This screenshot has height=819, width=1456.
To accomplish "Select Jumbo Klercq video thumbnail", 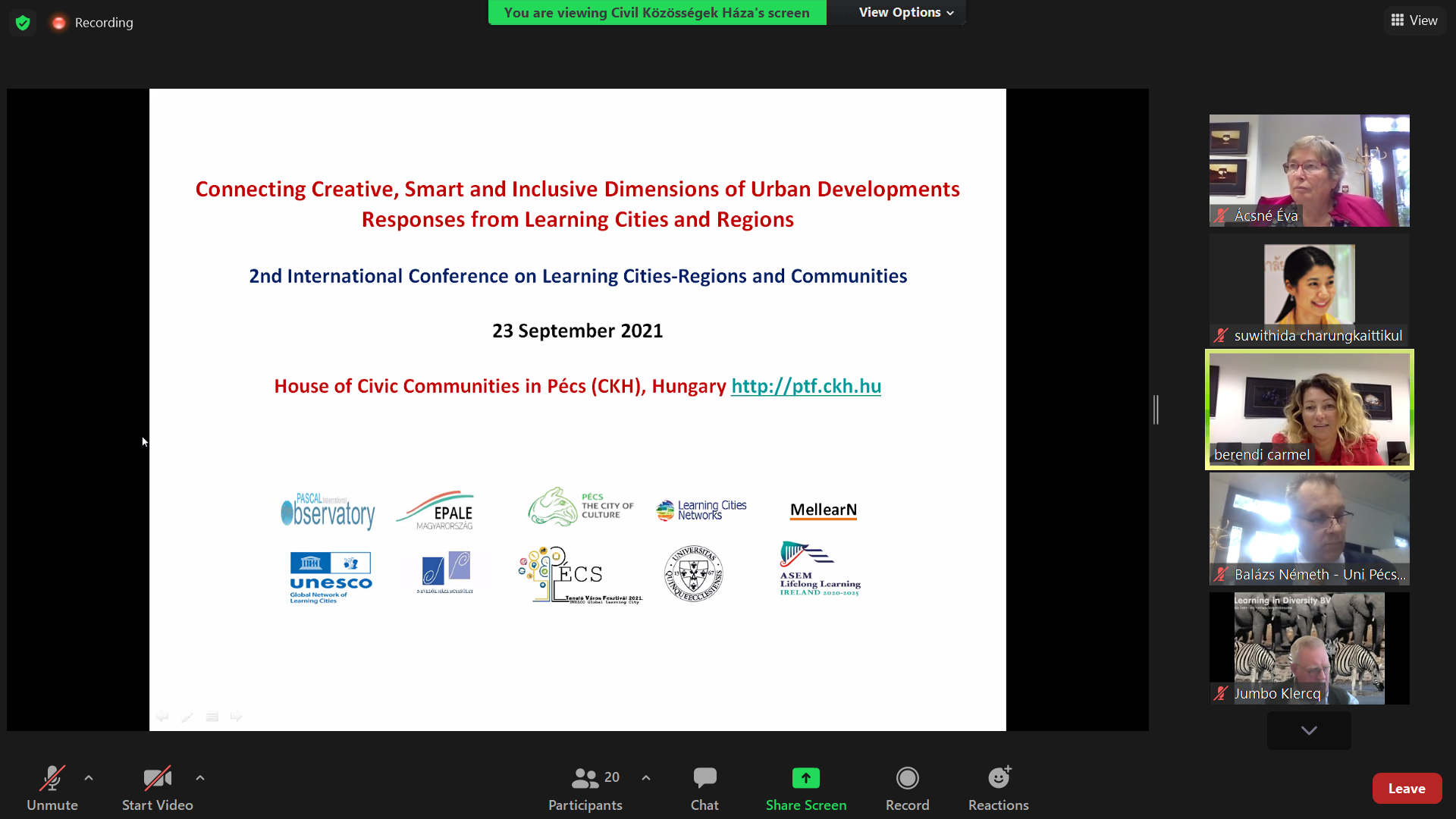I will 1309,648.
